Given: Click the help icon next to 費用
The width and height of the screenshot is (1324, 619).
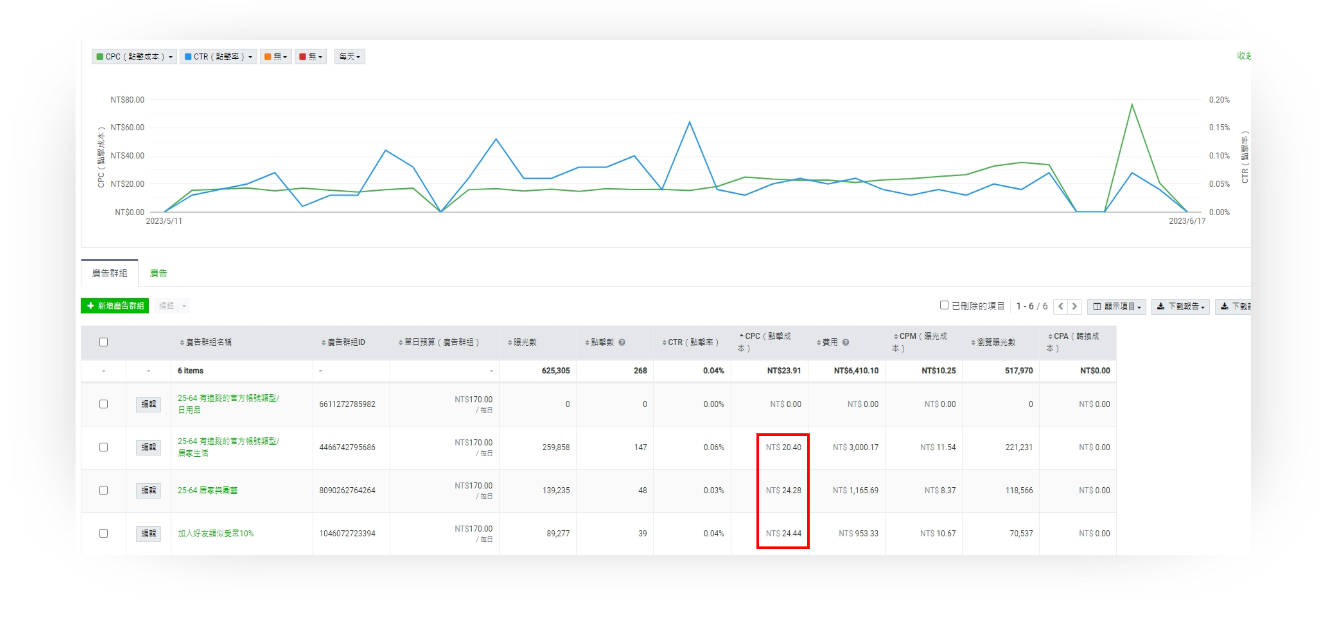Looking at the screenshot, I should (846, 342).
